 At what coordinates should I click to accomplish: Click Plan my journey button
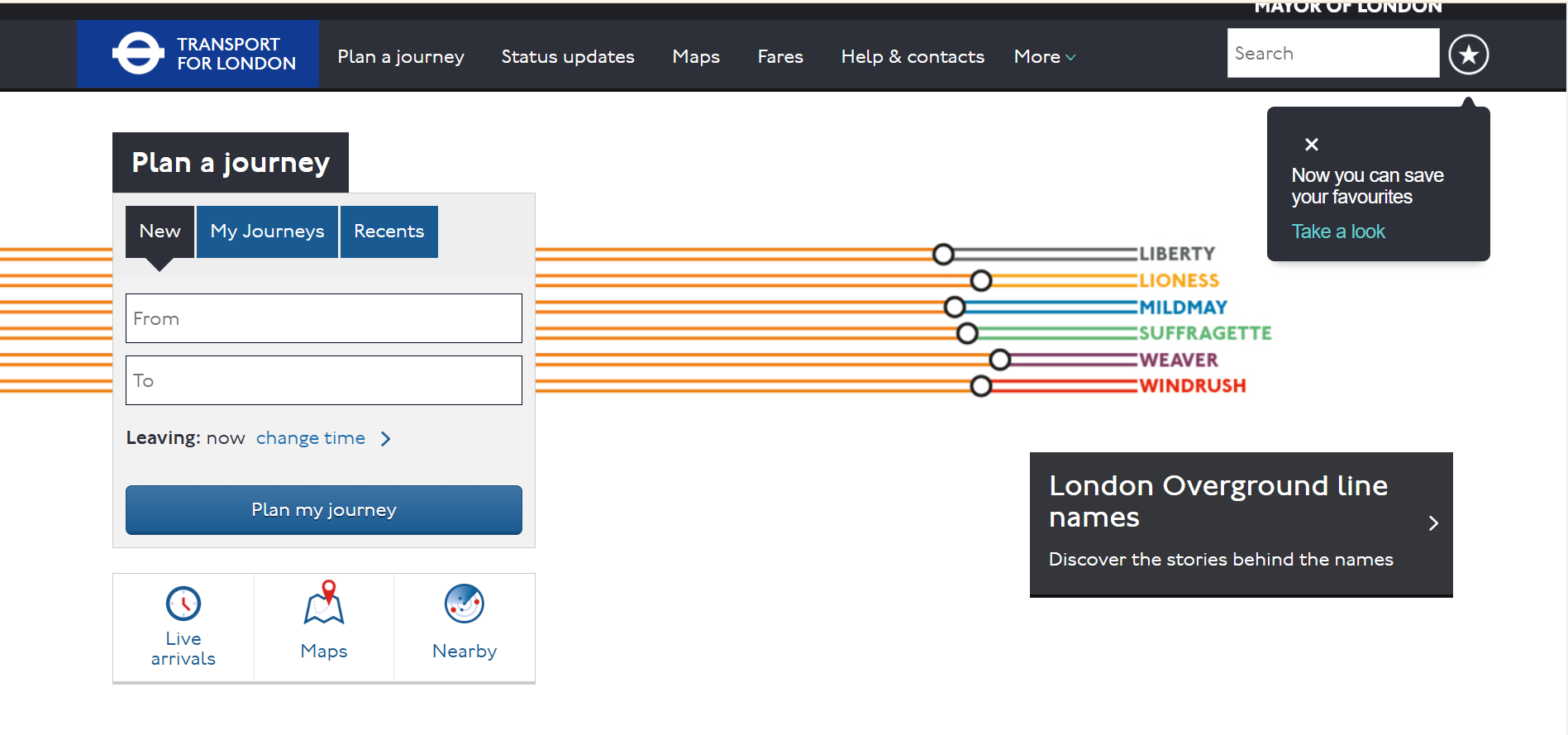pos(324,510)
